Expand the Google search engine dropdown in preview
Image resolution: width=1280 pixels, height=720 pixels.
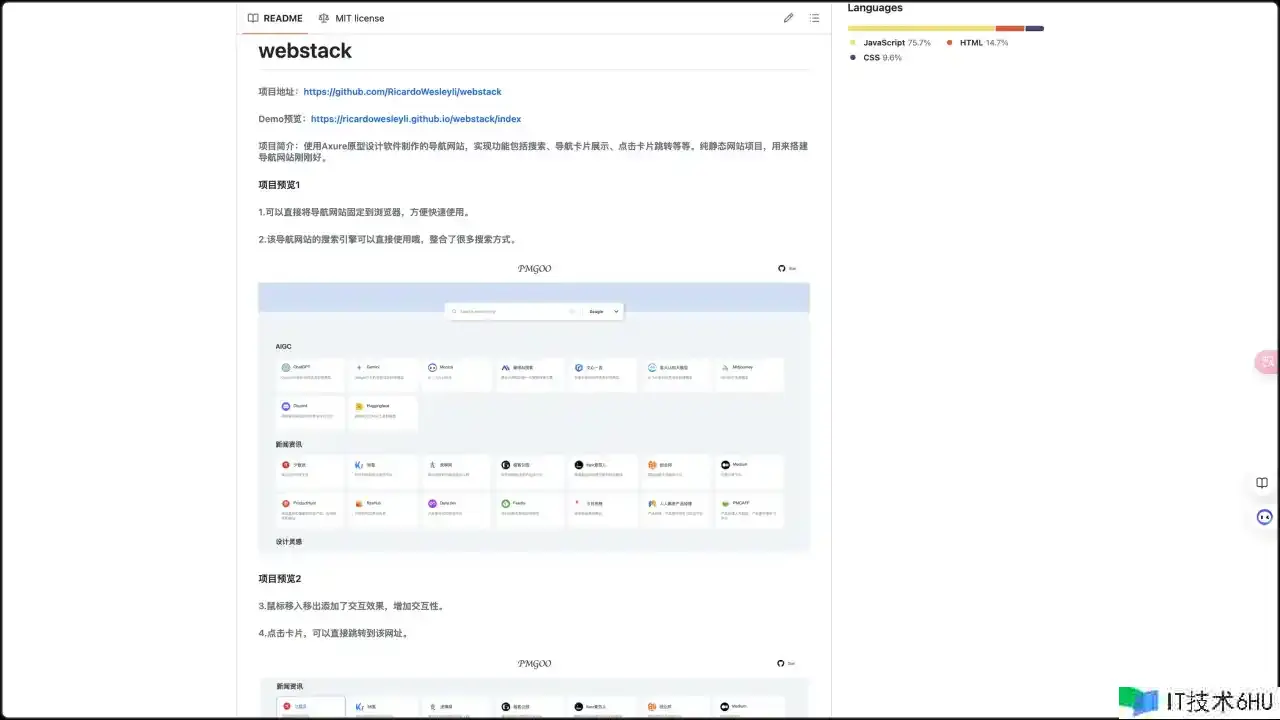pyautogui.click(x=603, y=312)
